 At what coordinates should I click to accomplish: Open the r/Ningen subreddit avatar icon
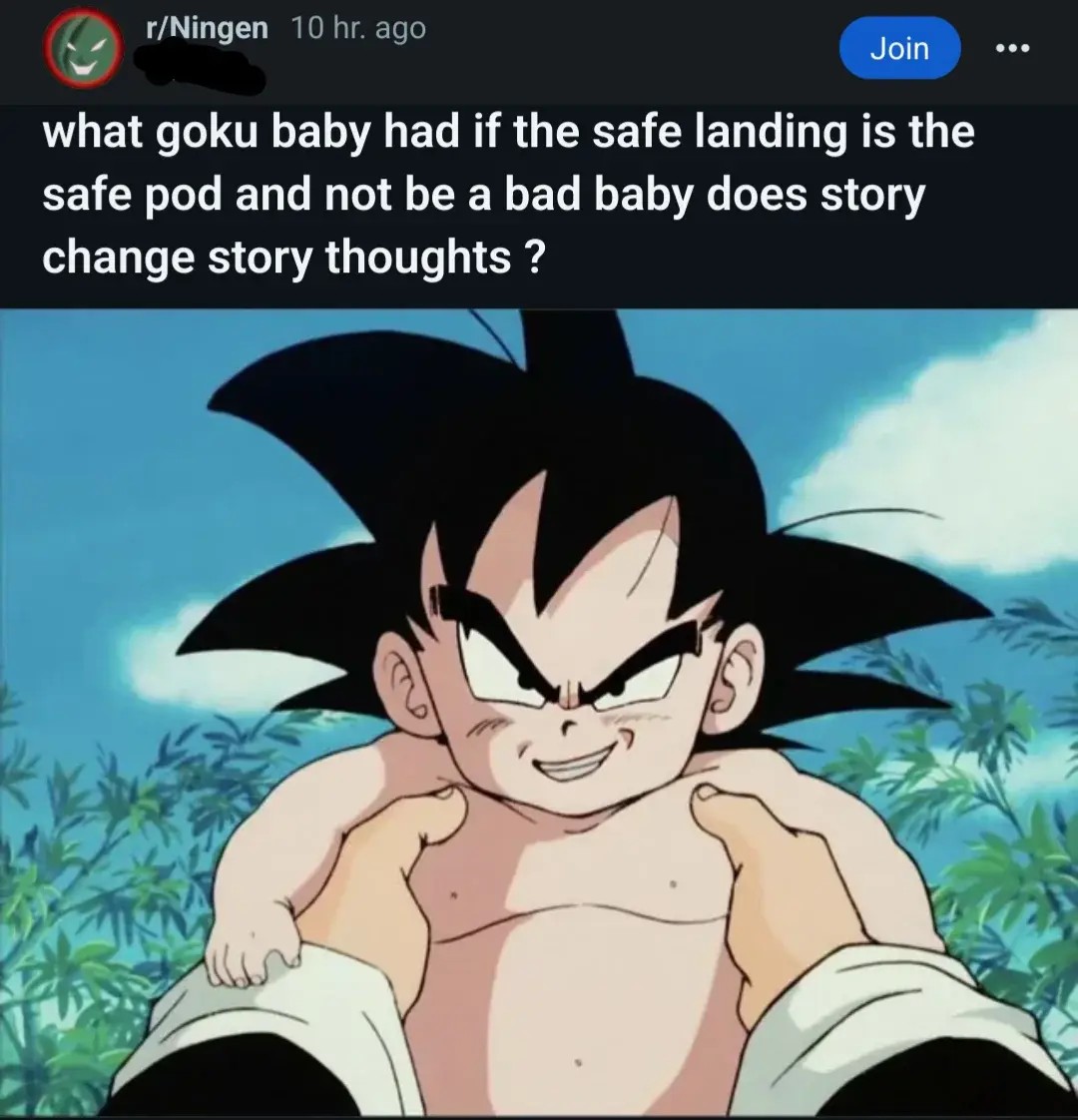coord(84,50)
